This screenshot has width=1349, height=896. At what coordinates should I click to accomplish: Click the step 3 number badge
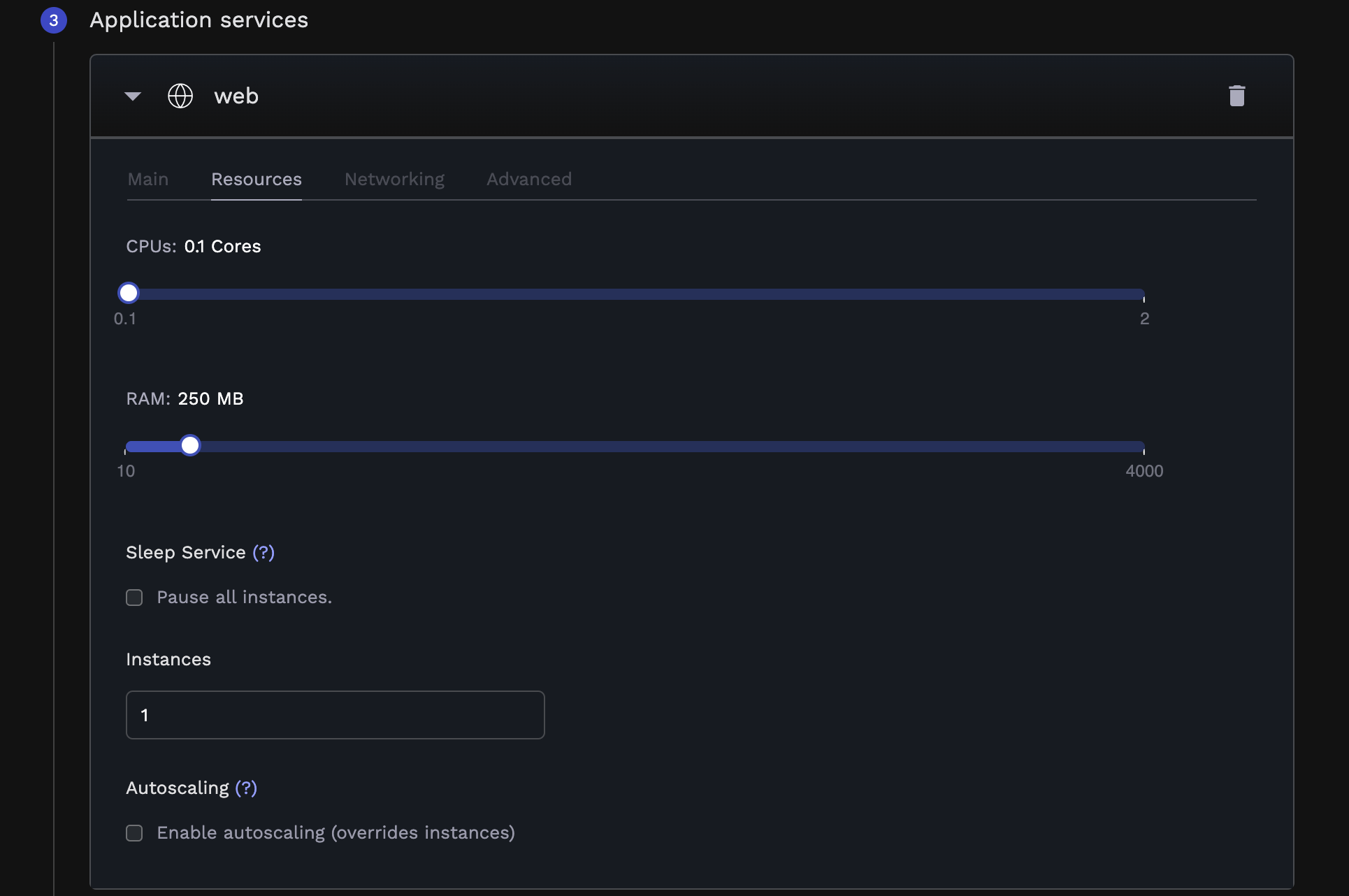coord(54,20)
